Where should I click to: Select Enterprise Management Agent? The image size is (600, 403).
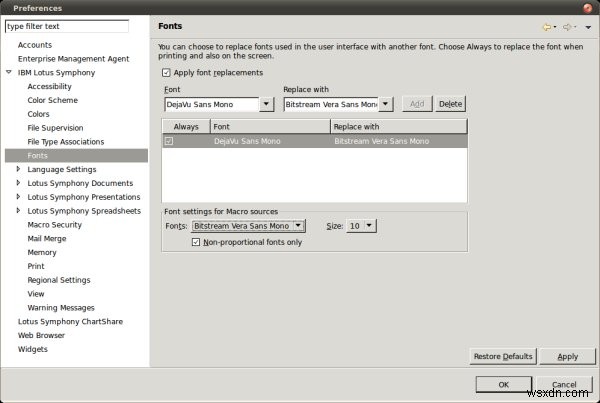pyautogui.click(x=73, y=59)
